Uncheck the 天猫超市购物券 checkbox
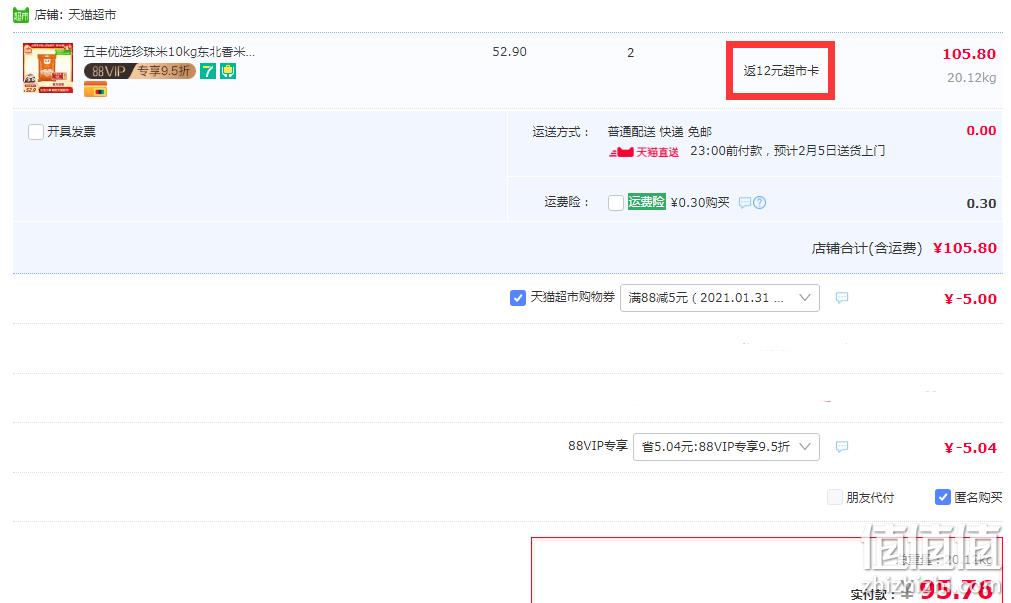This screenshot has width=1011, height=603. [518, 298]
